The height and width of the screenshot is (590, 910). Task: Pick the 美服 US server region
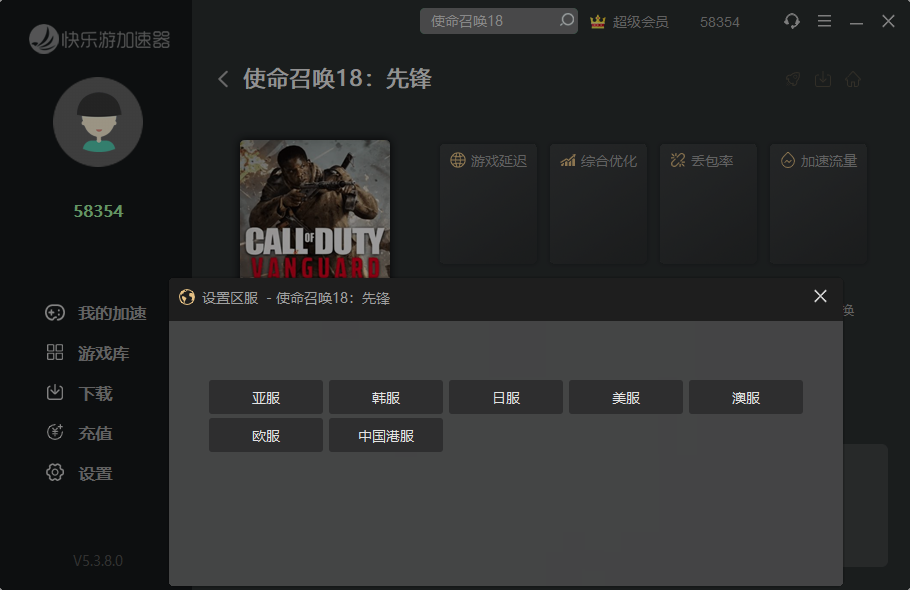[626, 397]
